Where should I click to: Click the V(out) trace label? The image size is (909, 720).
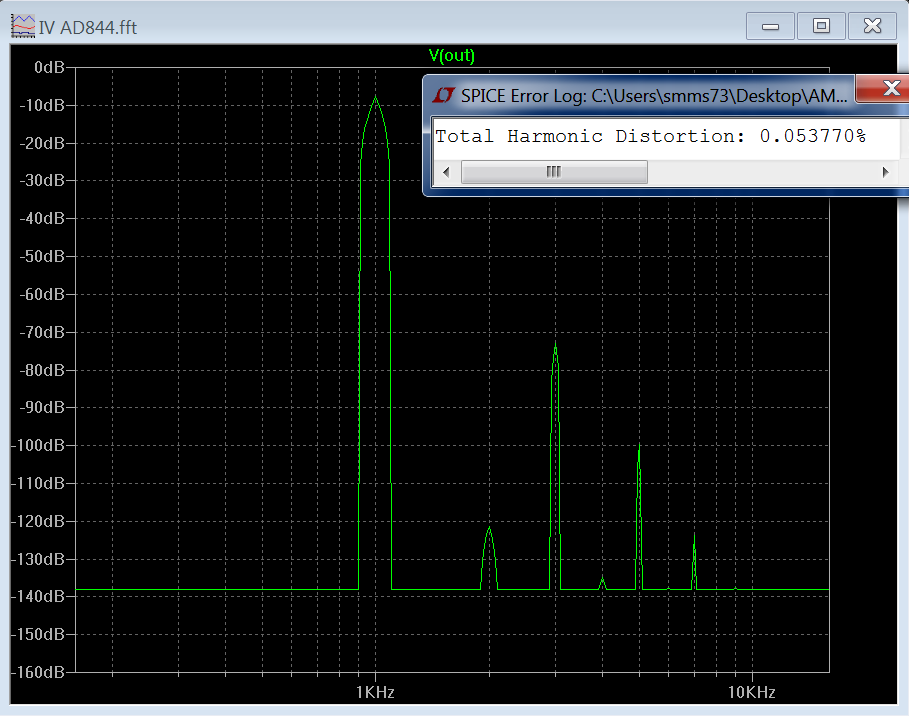452,56
